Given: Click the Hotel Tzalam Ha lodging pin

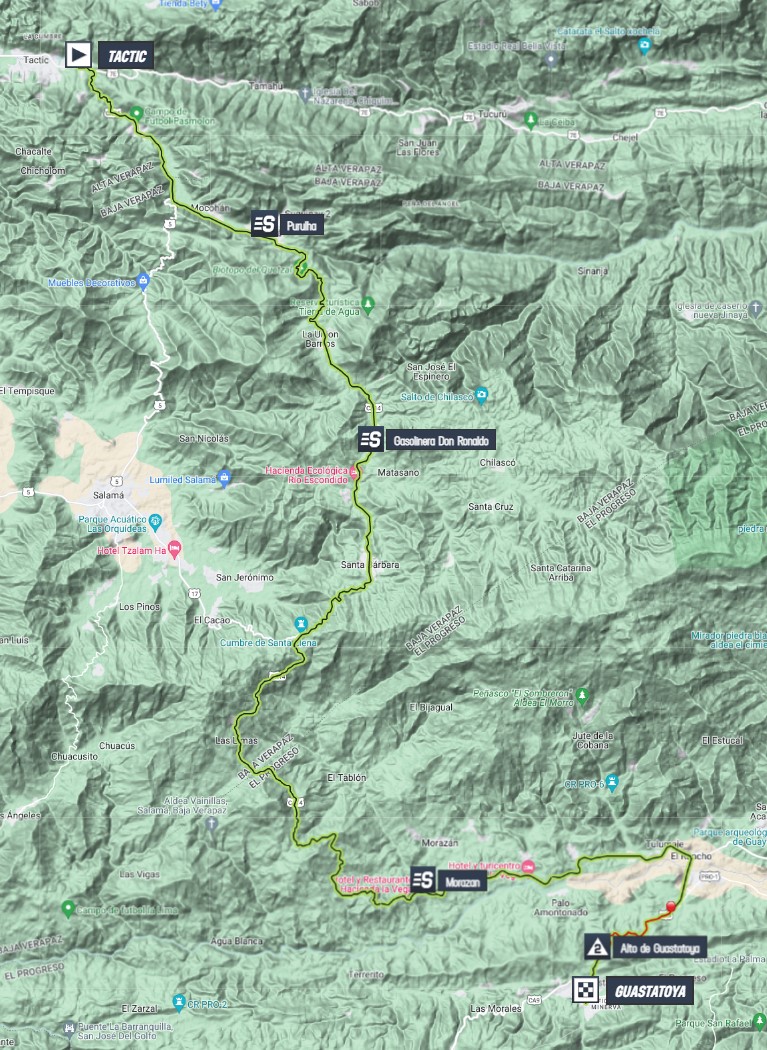Looking at the screenshot, I should tap(174, 550).
